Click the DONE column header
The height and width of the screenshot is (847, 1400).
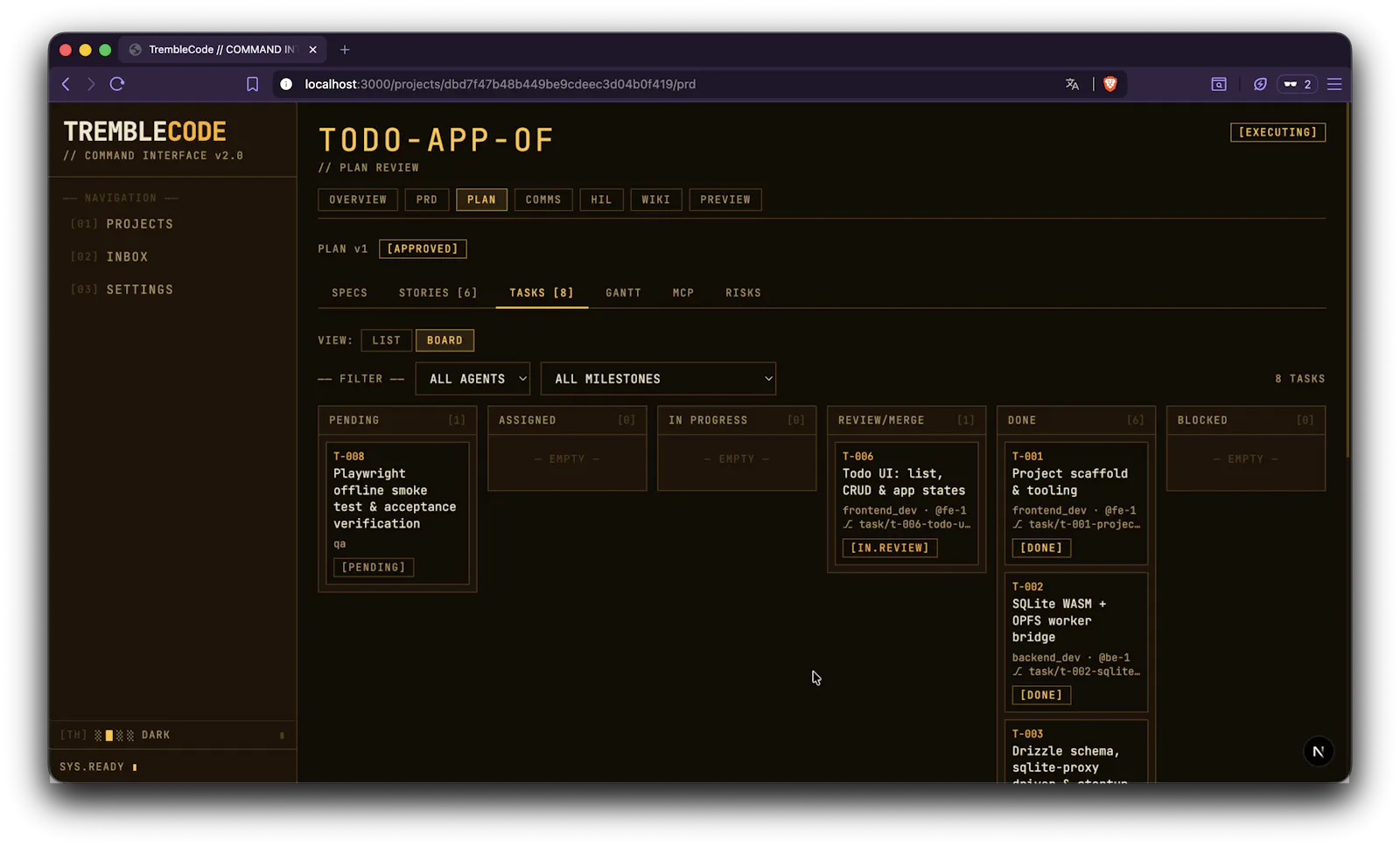(1076, 420)
